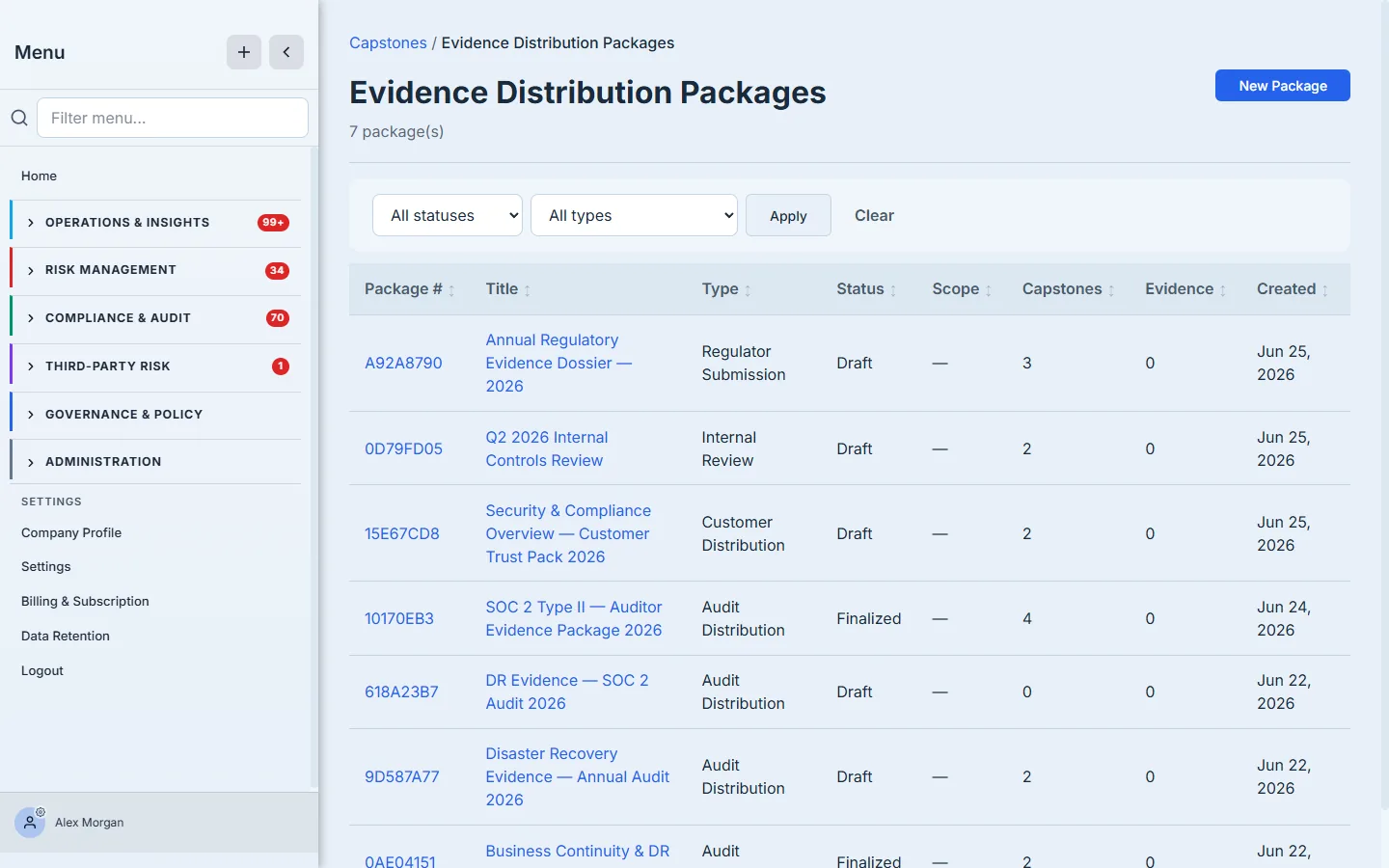Viewport: 1389px width, 868px height.
Task: Open Billing & Subscription
Action: (x=85, y=601)
